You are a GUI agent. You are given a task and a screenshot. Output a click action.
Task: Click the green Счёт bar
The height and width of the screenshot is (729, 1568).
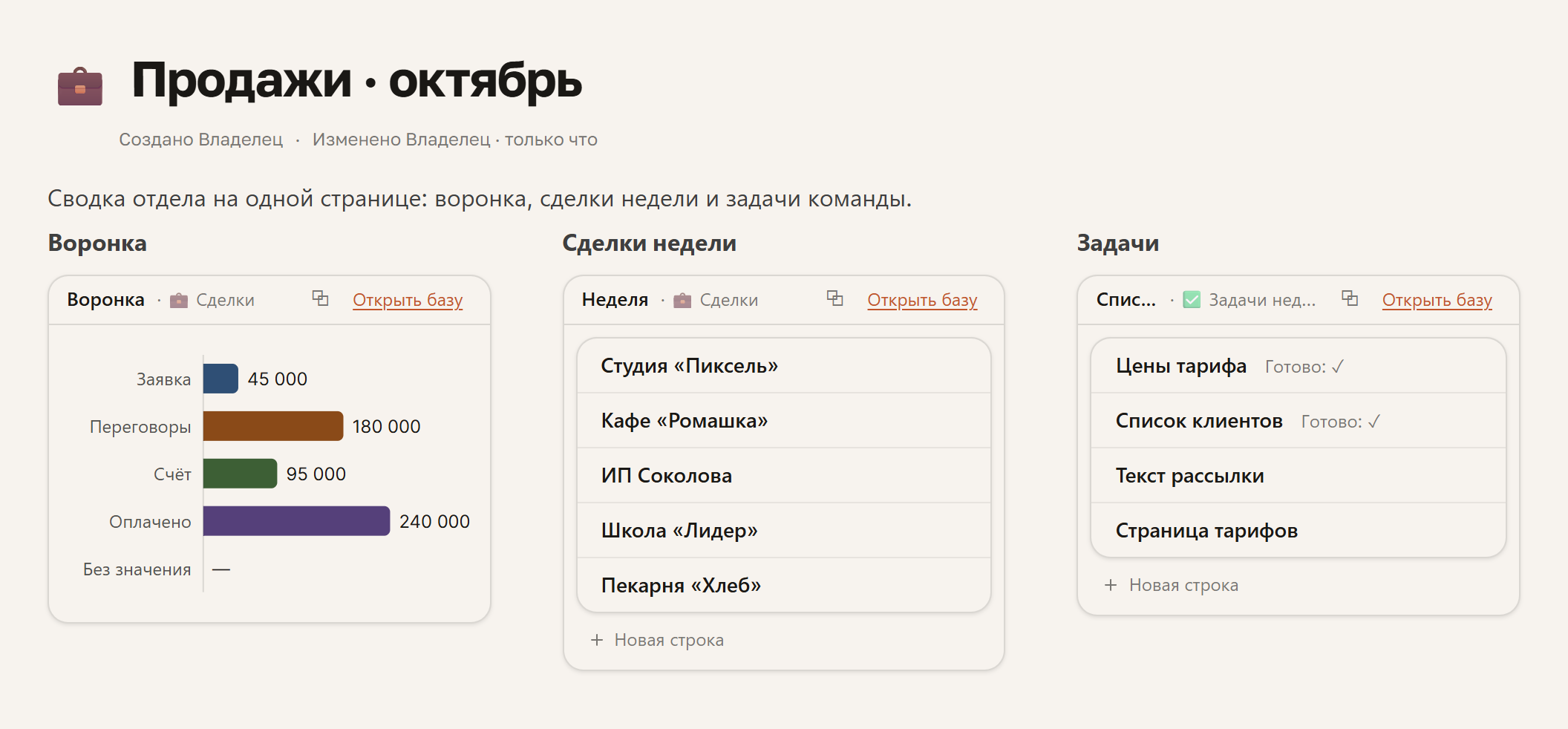coord(240,474)
